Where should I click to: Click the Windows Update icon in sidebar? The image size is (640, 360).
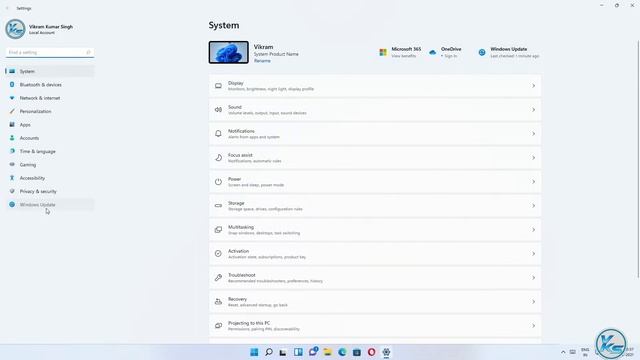12,204
